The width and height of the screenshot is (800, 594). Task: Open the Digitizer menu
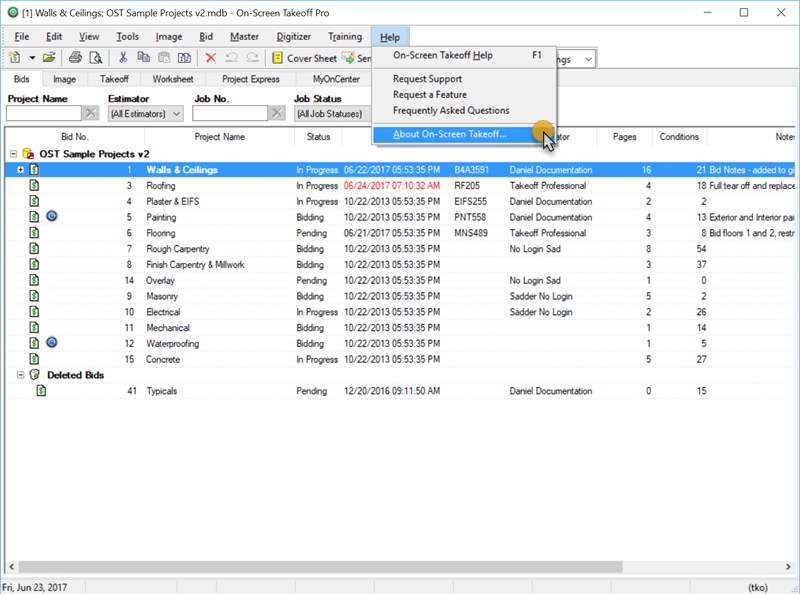point(294,37)
